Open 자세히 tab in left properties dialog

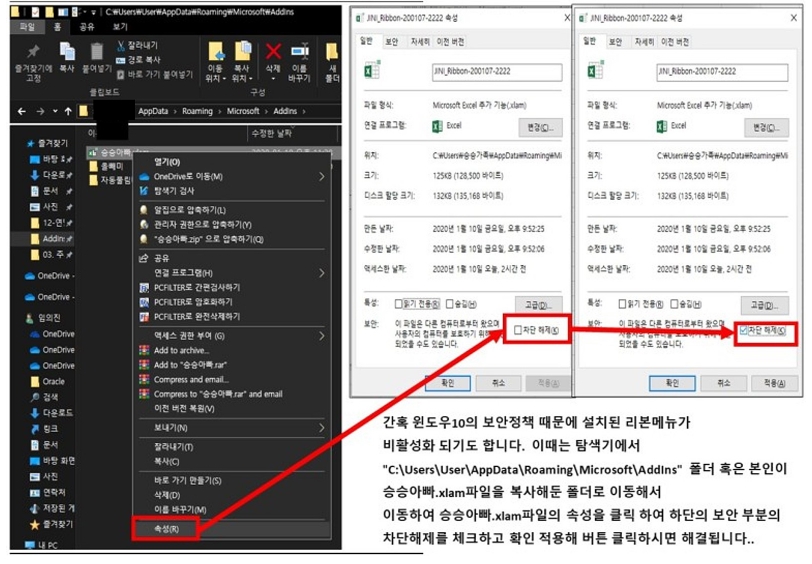420,42
